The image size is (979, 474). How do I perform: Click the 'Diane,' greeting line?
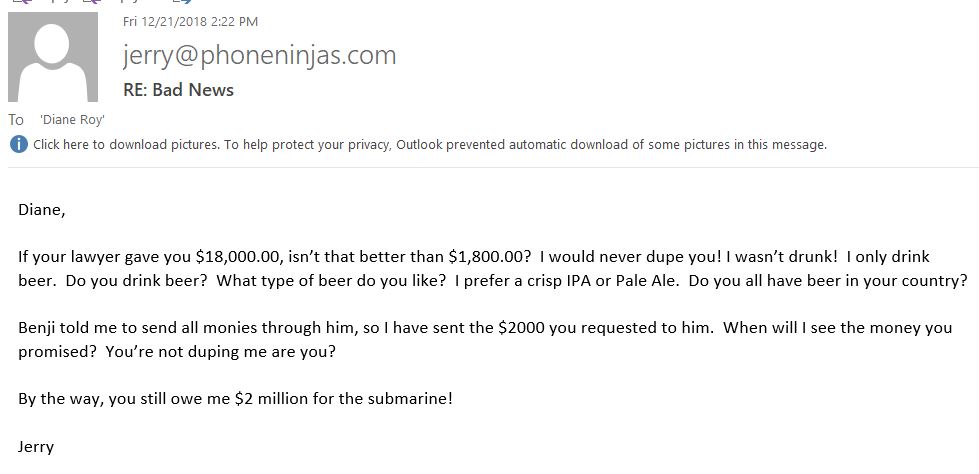coord(42,210)
